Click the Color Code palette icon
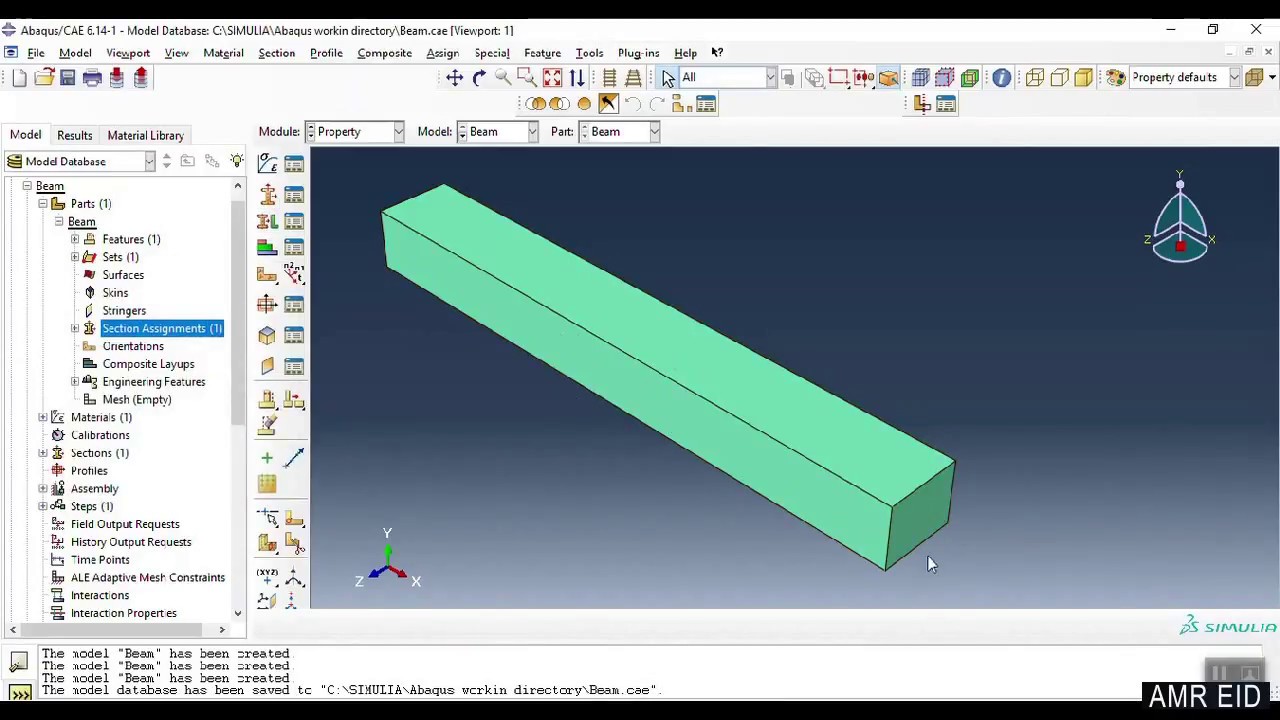The height and width of the screenshot is (720, 1280). pos(1115,78)
